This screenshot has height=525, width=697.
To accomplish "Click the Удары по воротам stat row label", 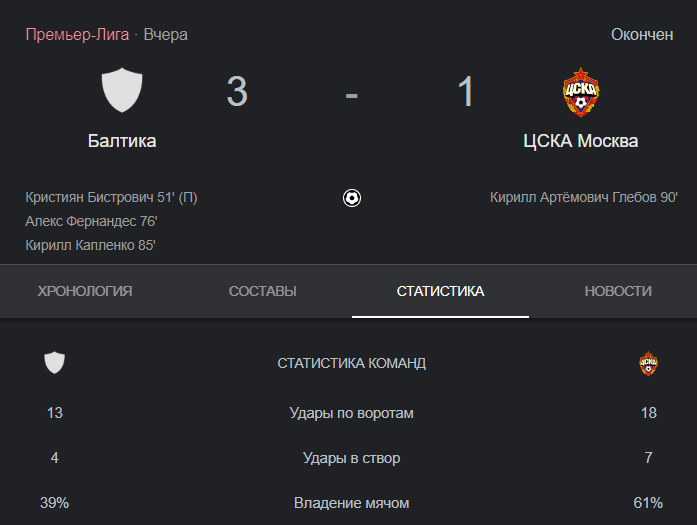I will [352, 413].
